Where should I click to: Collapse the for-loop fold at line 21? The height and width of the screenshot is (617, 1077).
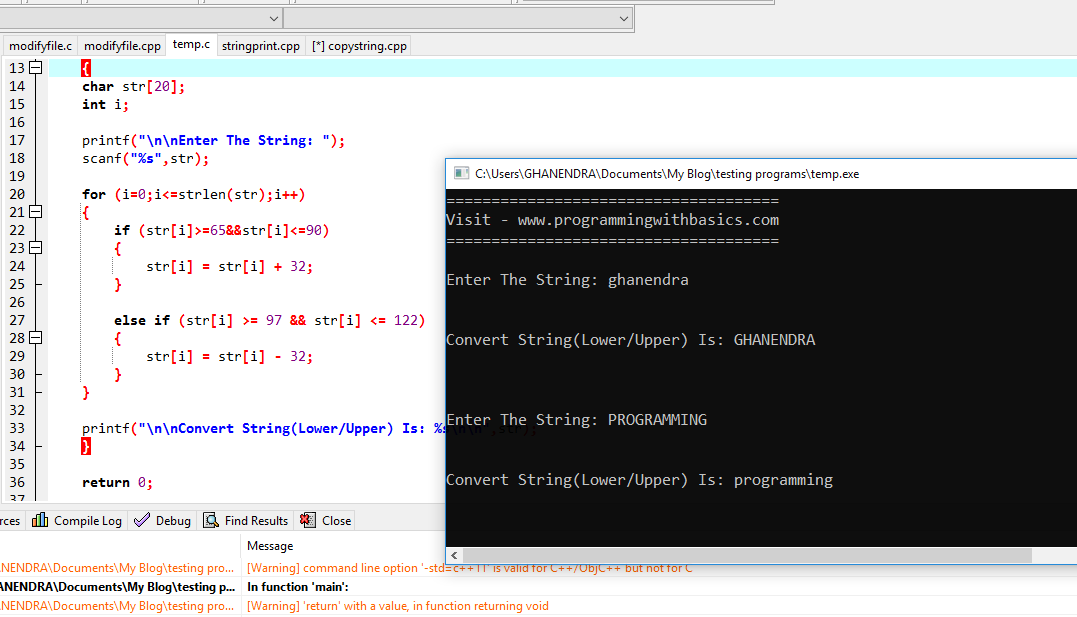(x=36, y=212)
